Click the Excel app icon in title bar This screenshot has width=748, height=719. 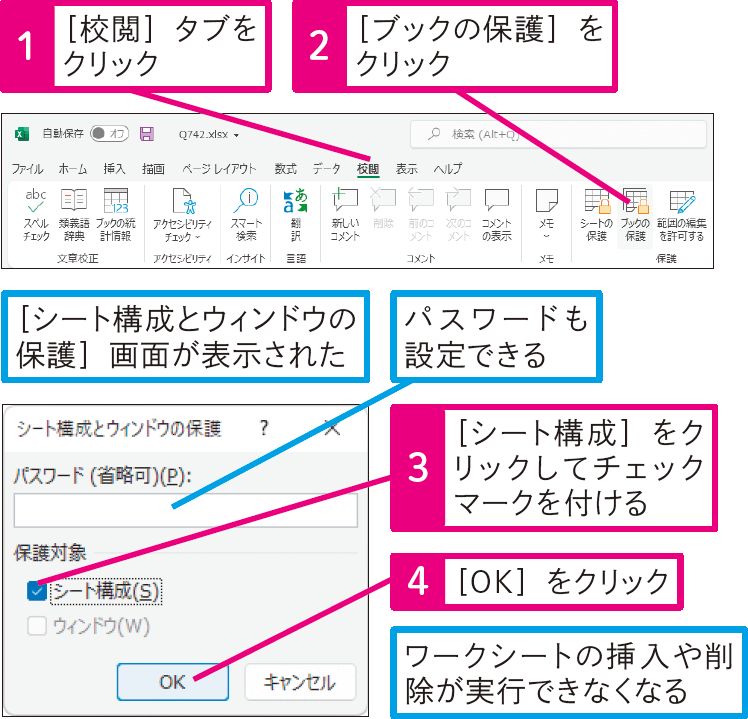tap(21, 134)
